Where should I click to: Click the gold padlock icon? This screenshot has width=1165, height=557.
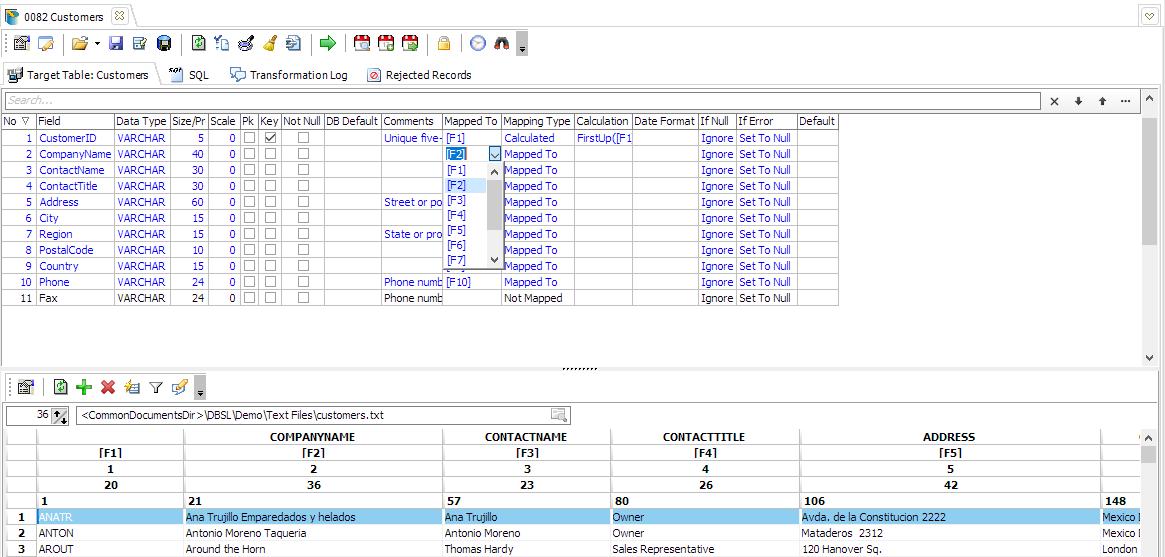[444, 44]
